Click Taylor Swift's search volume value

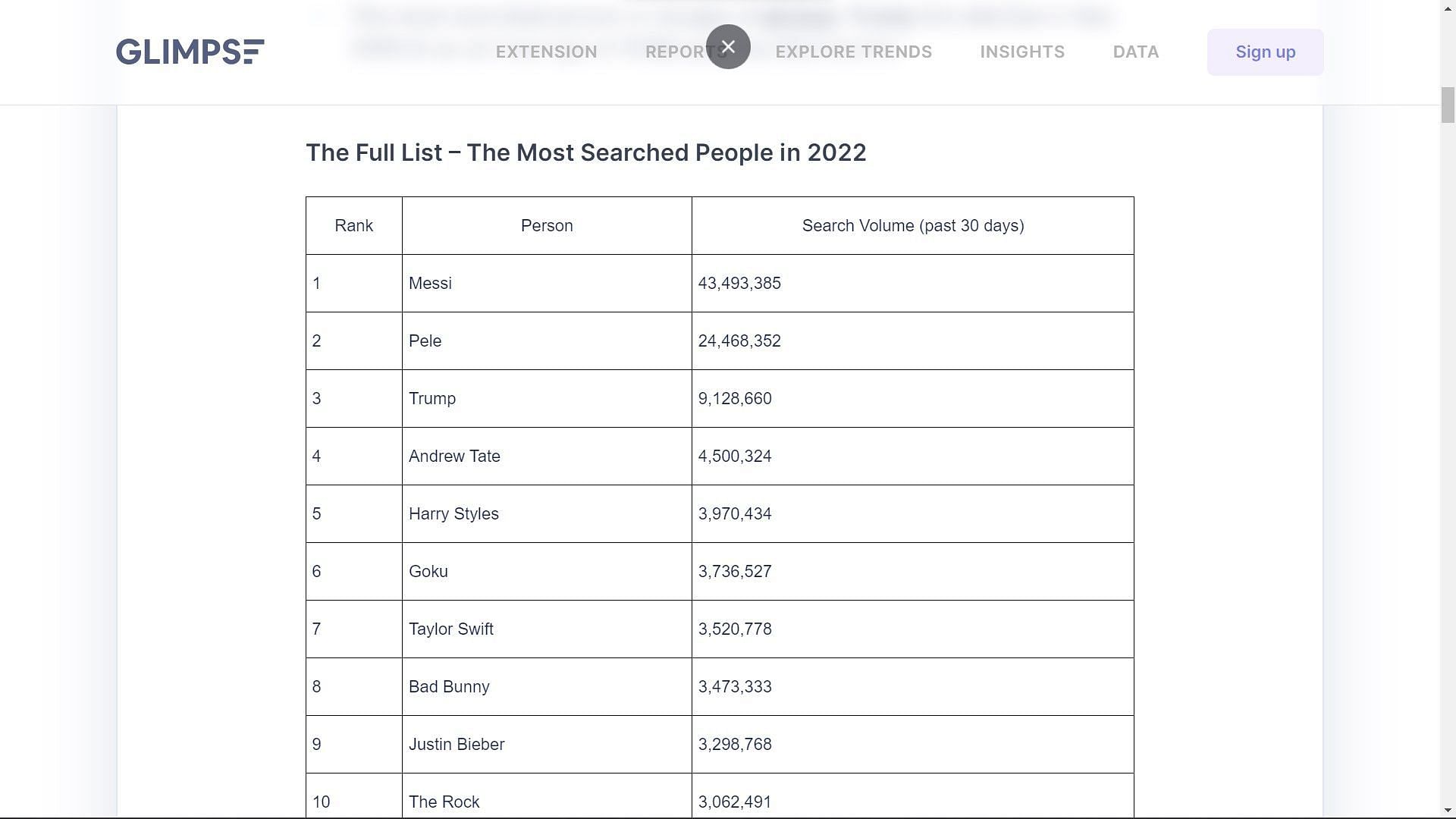point(735,629)
